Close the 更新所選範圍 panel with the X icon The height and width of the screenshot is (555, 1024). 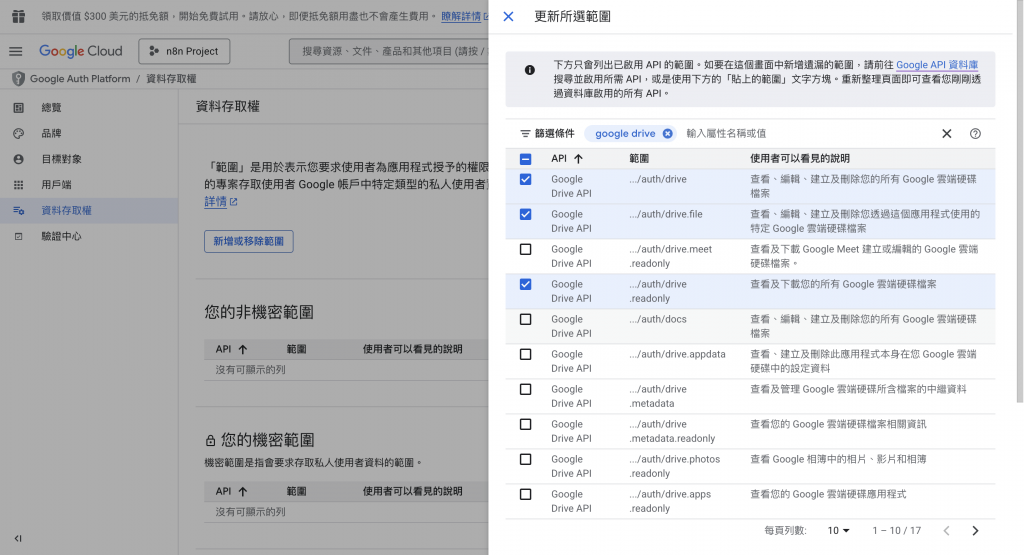tap(508, 16)
